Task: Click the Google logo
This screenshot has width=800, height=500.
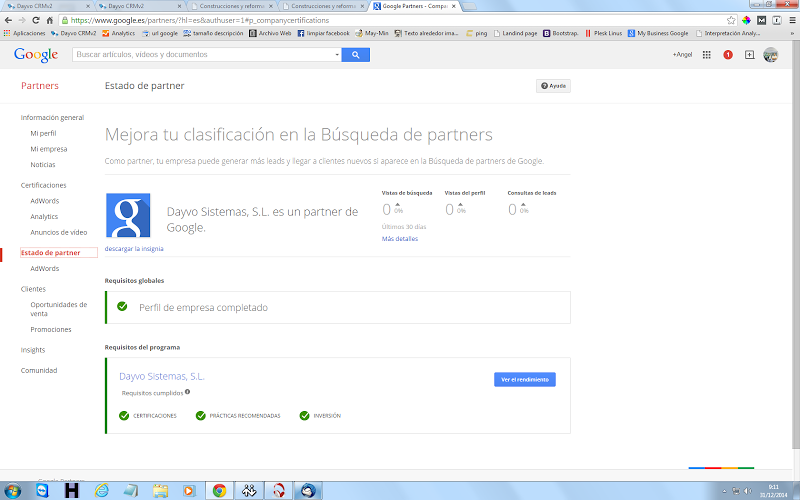Action: tap(36, 55)
